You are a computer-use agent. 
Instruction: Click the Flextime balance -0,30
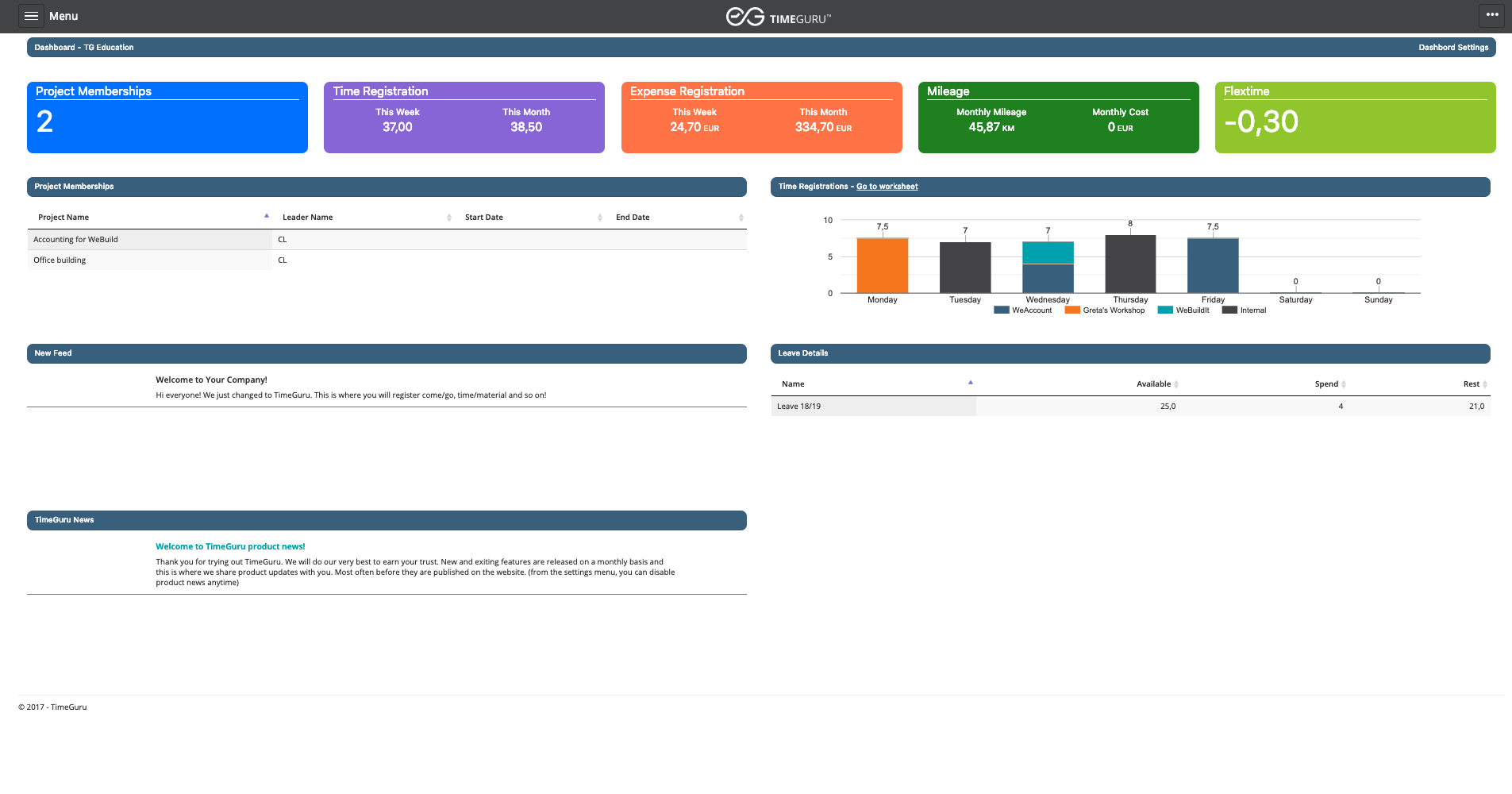pyautogui.click(x=1261, y=122)
